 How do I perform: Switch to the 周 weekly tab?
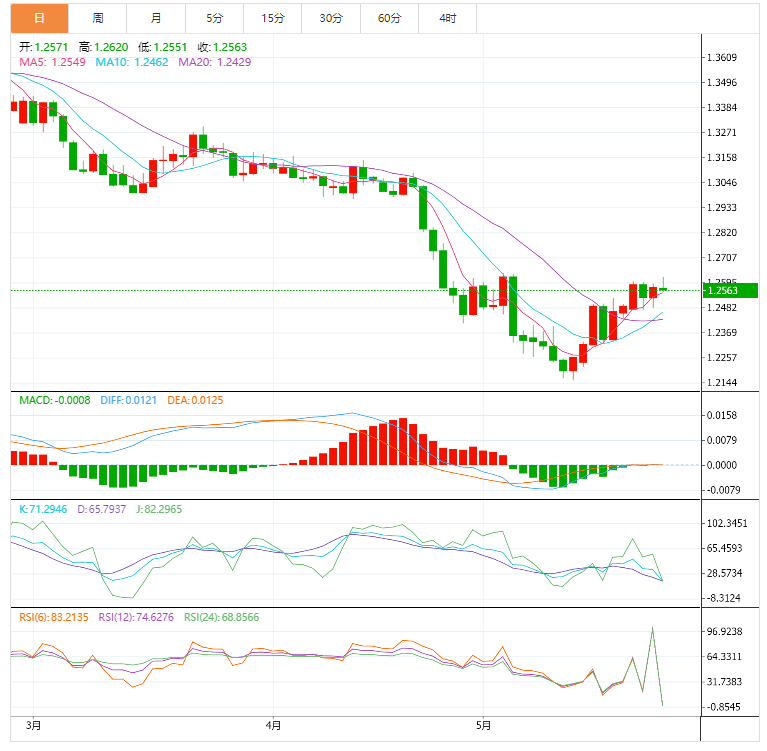pyautogui.click(x=98, y=19)
